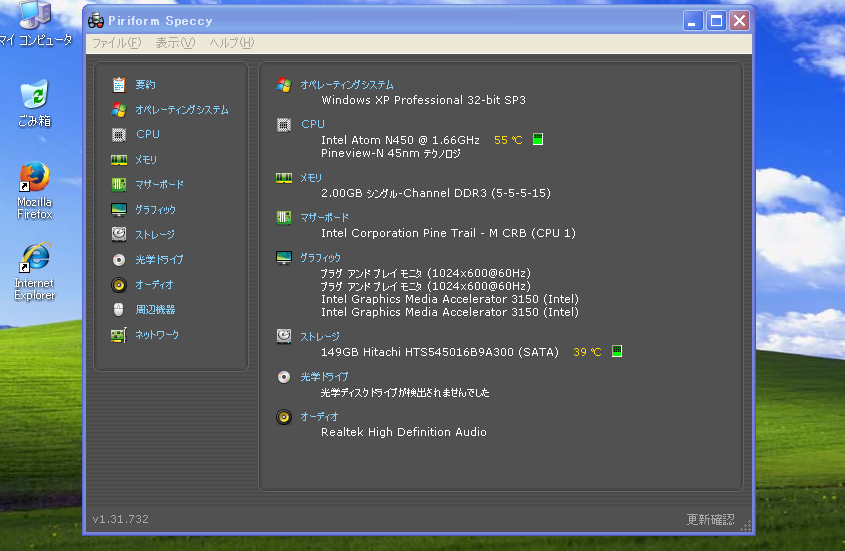Open the メモリ heading link in summary
Viewport: 845px width, 551px height.
[x=310, y=178]
